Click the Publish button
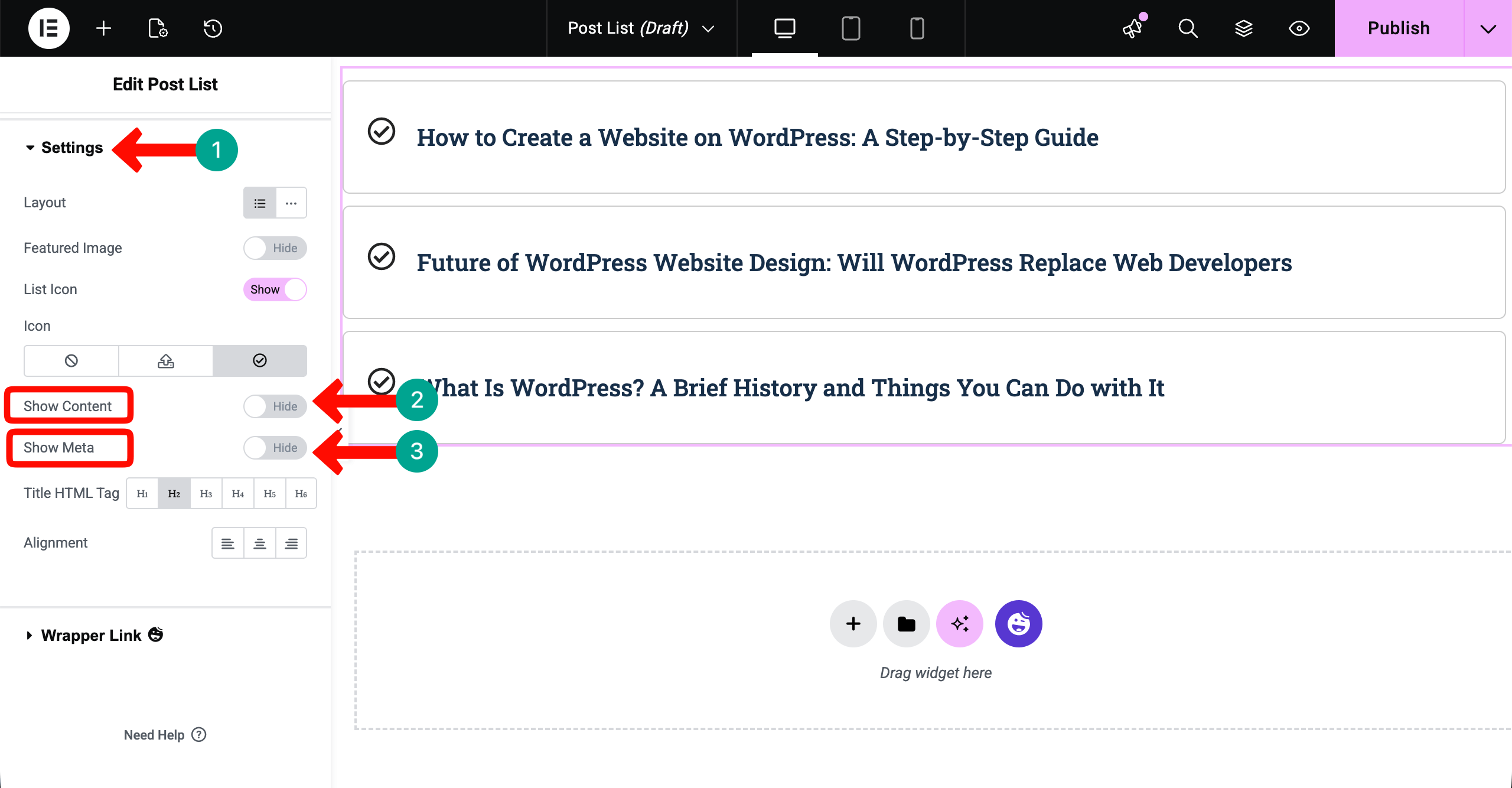This screenshot has height=788, width=1512. point(1399,28)
